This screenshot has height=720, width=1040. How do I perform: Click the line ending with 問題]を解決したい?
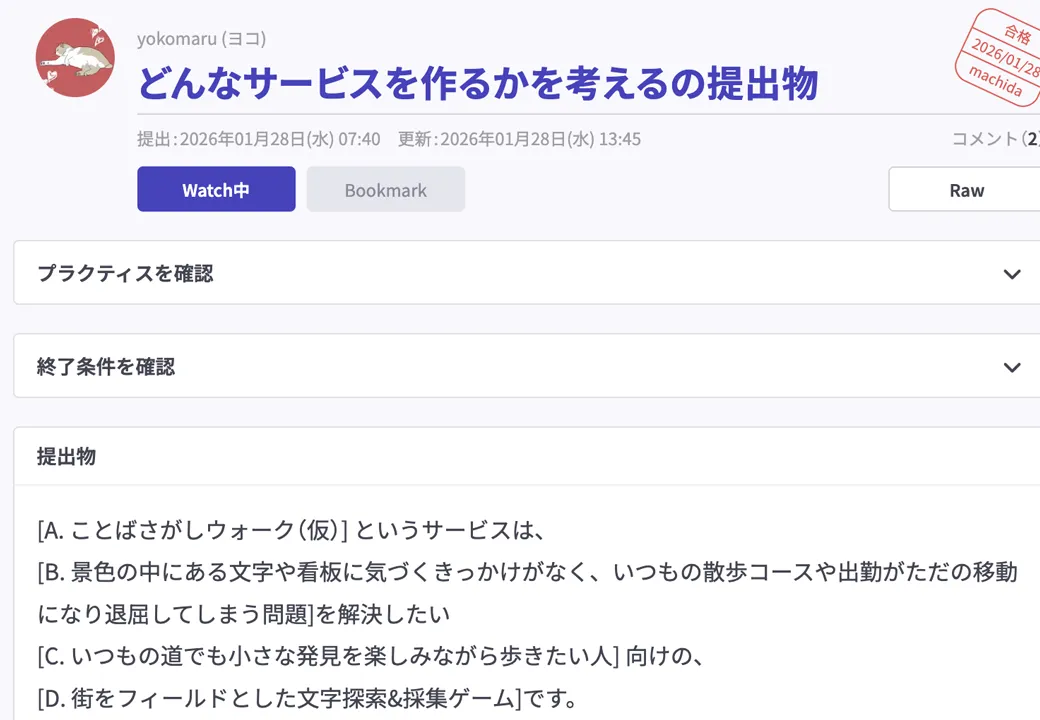[x=243, y=615]
